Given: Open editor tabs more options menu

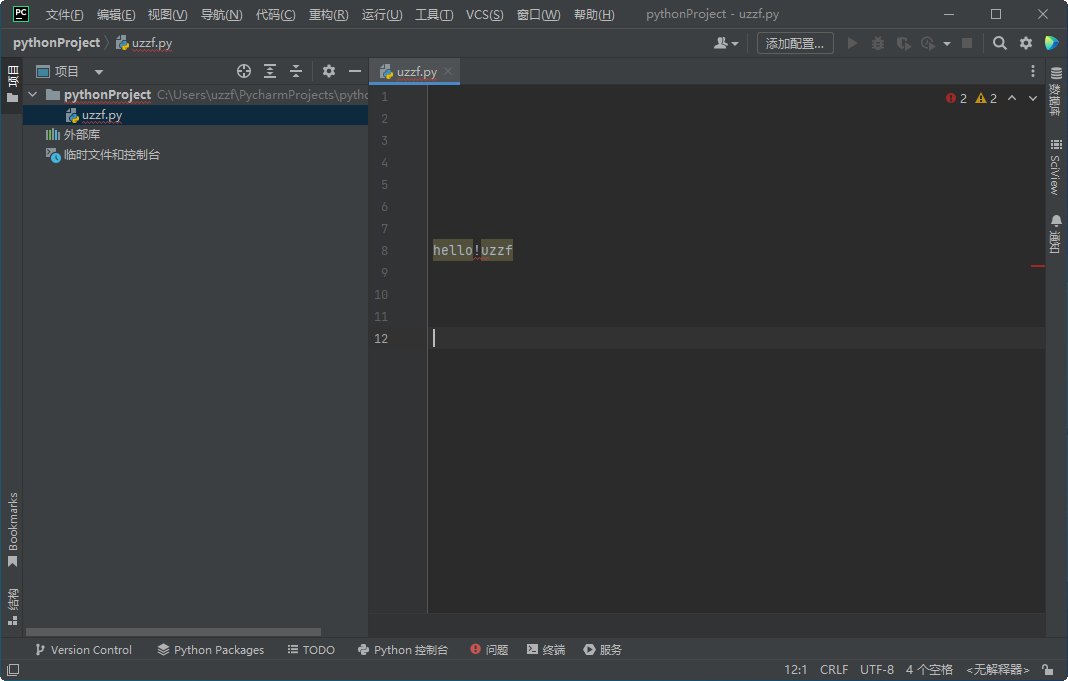Looking at the screenshot, I should coord(1033,71).
